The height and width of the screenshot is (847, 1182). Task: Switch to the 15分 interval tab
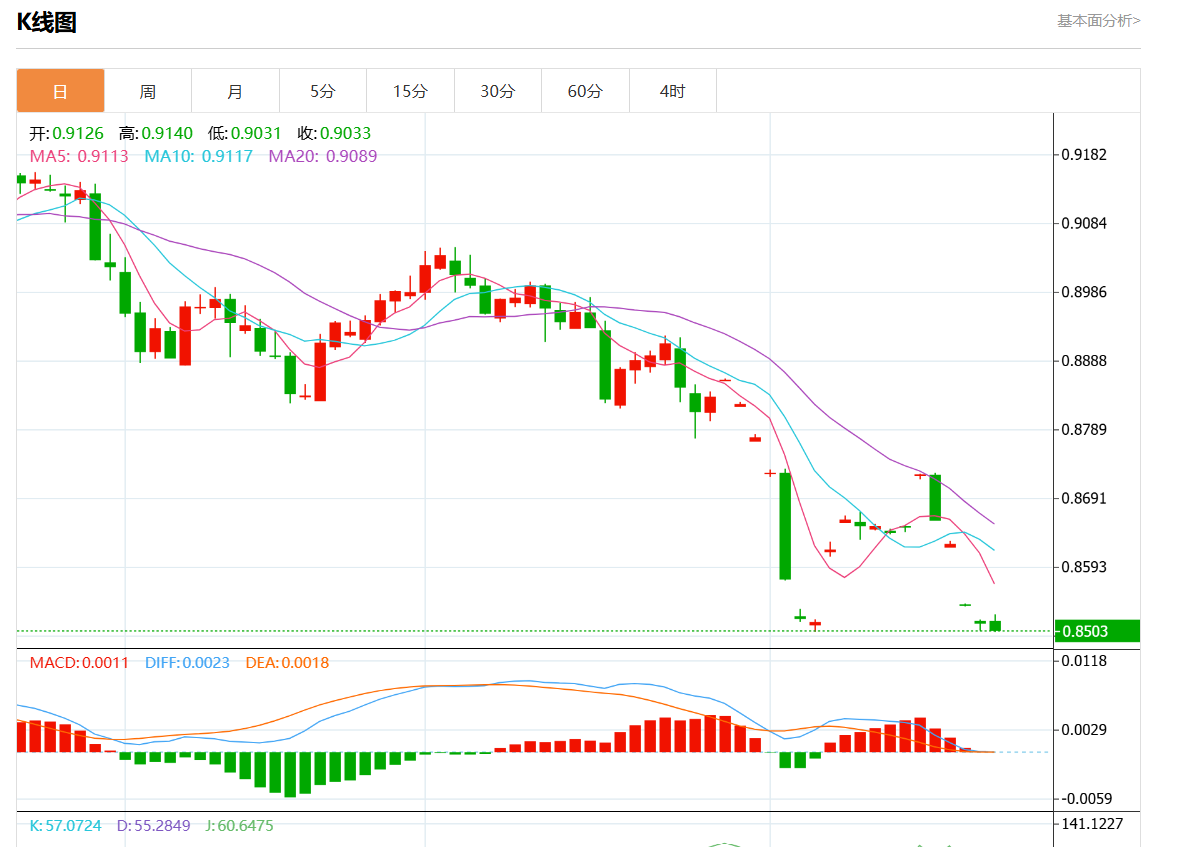coord(410,91)
